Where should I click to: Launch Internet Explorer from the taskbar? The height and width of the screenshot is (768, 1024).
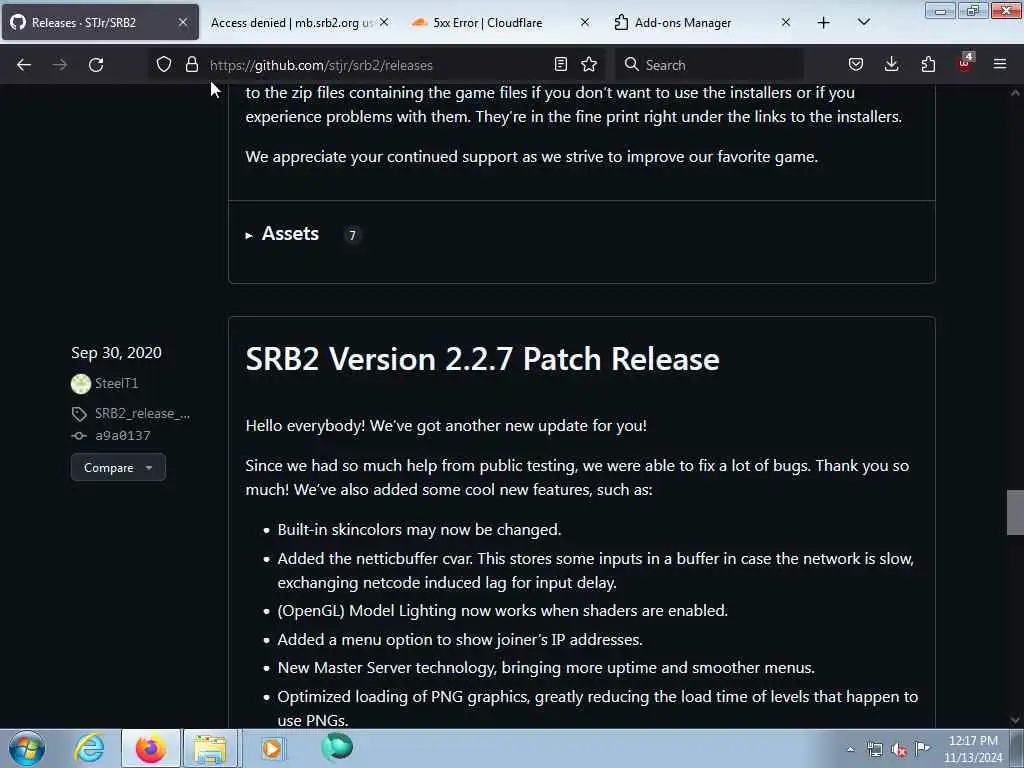(x=89, y=748)
